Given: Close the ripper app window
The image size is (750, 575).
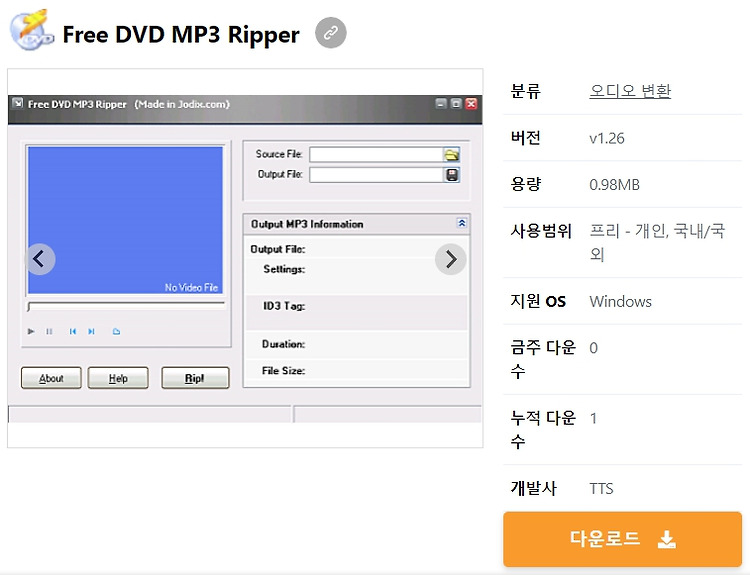Looking at the screenshot, I should pyautogui.click(x=471, y=104).
